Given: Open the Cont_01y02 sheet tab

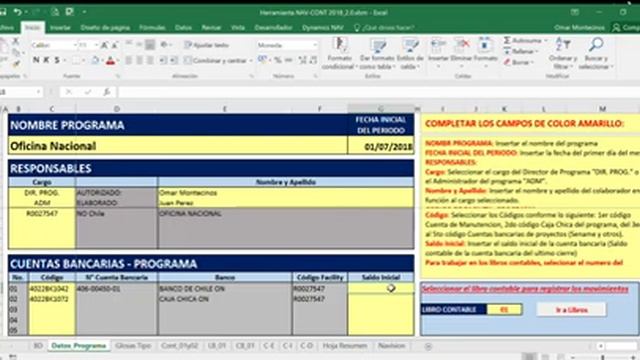Looking at the screenshot, I should tap(179, 346).
